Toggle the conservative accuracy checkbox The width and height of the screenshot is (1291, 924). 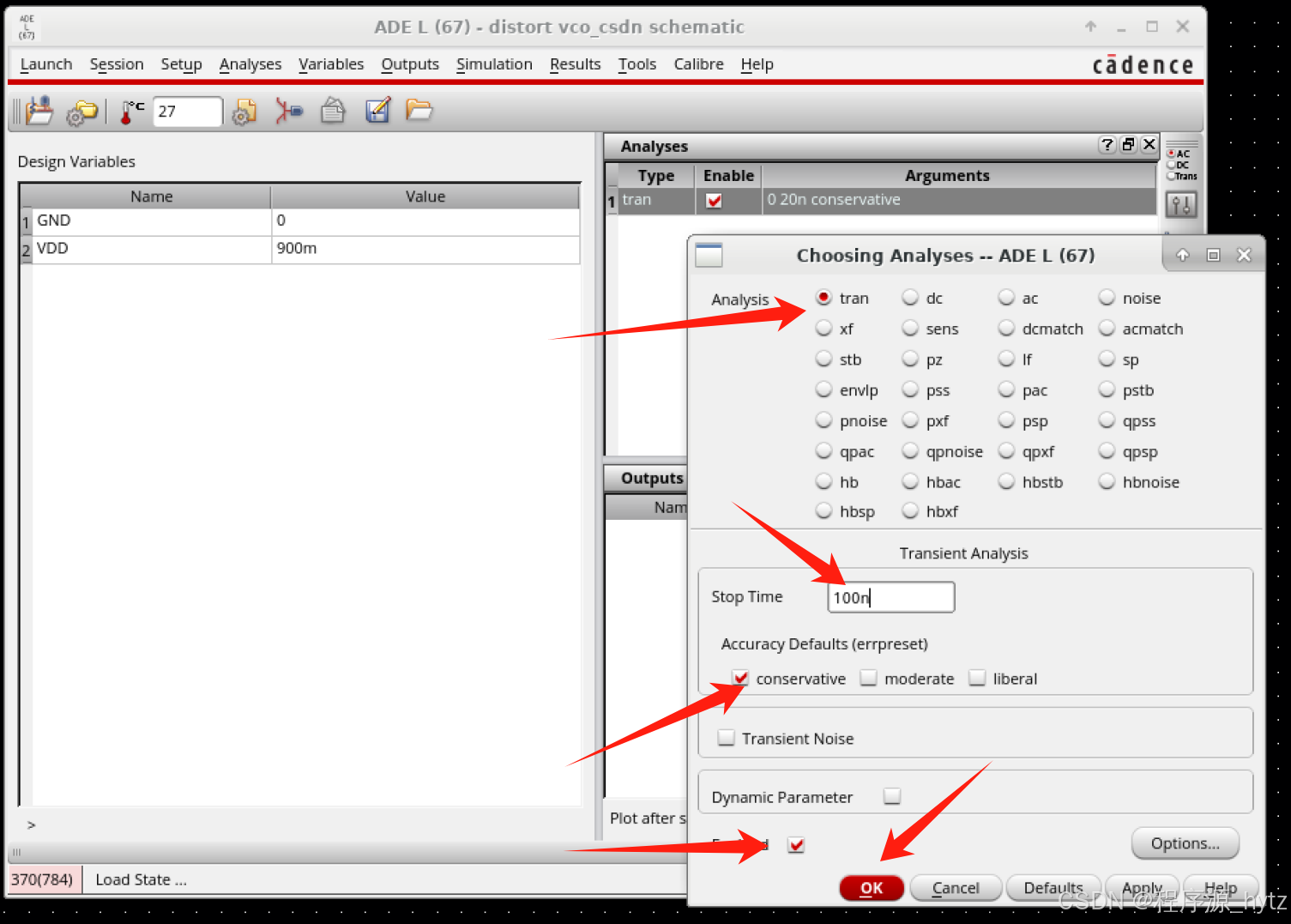pos(740,679)
